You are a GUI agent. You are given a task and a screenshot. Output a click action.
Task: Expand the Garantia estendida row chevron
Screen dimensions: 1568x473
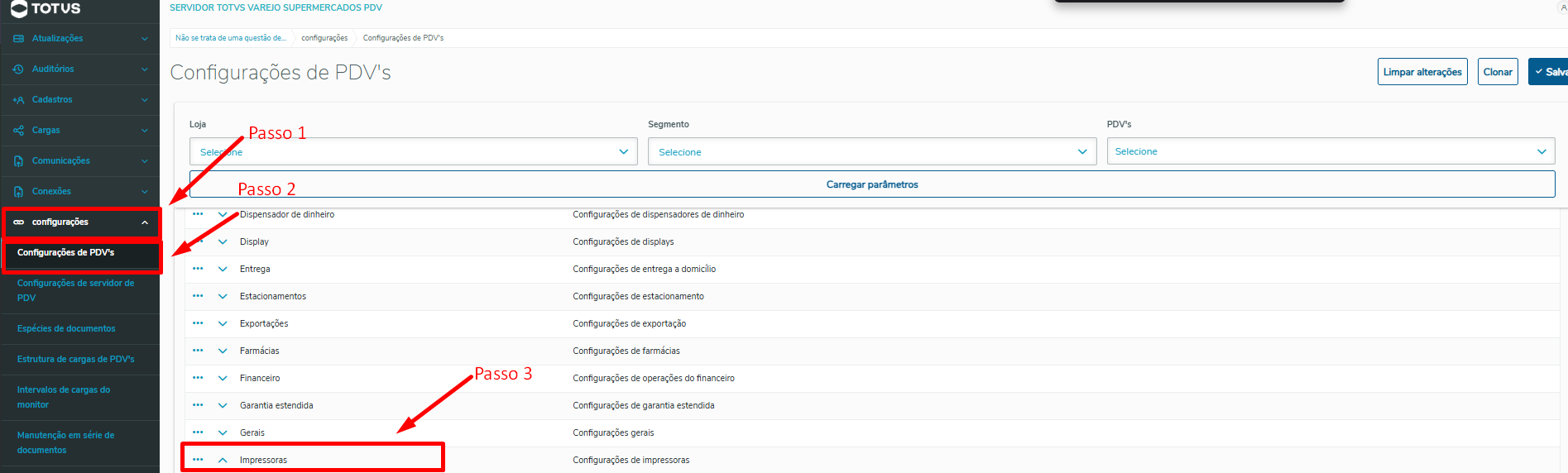(x=223, y=405)
